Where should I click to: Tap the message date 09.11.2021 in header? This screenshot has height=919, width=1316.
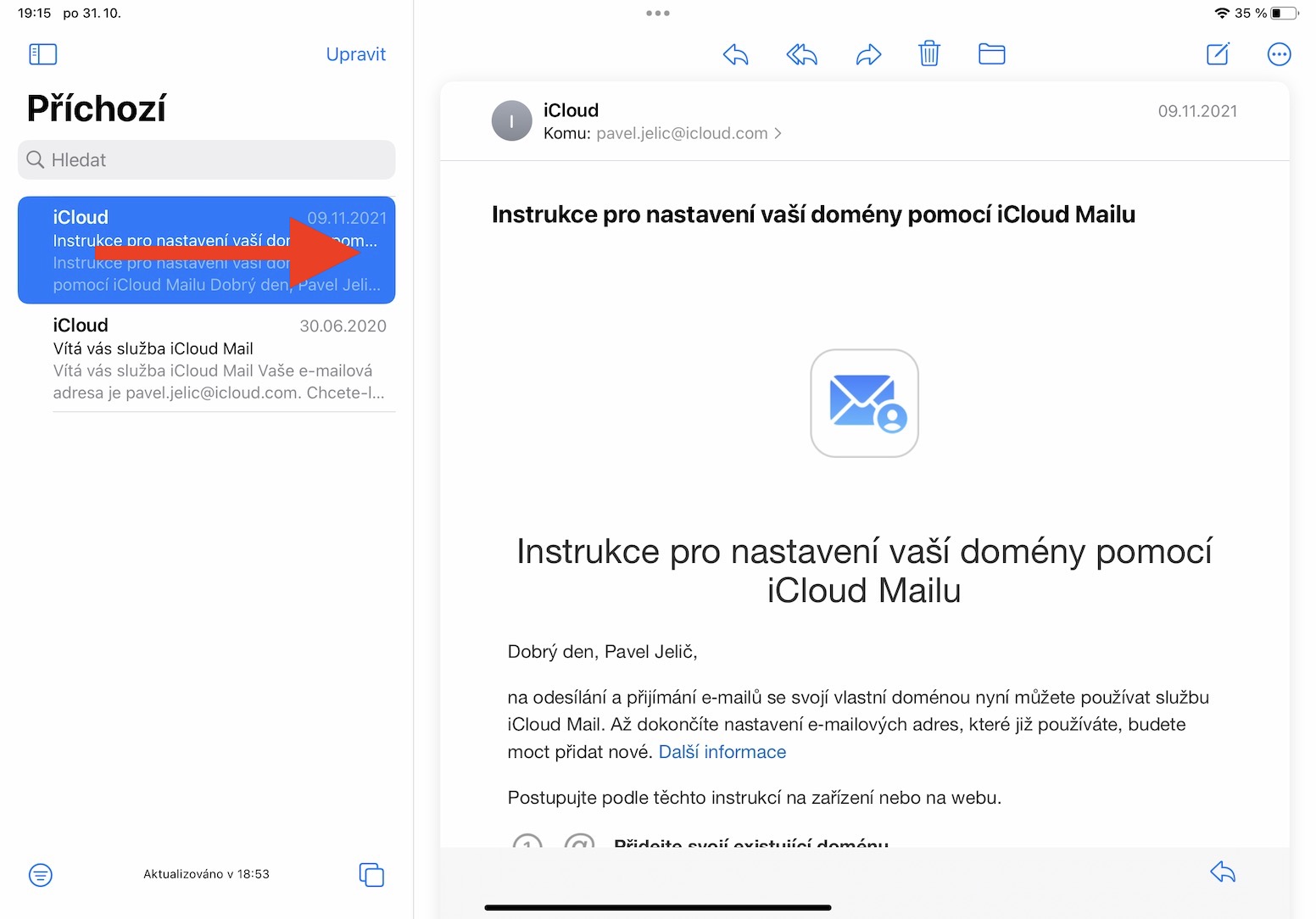[1197, 111]
